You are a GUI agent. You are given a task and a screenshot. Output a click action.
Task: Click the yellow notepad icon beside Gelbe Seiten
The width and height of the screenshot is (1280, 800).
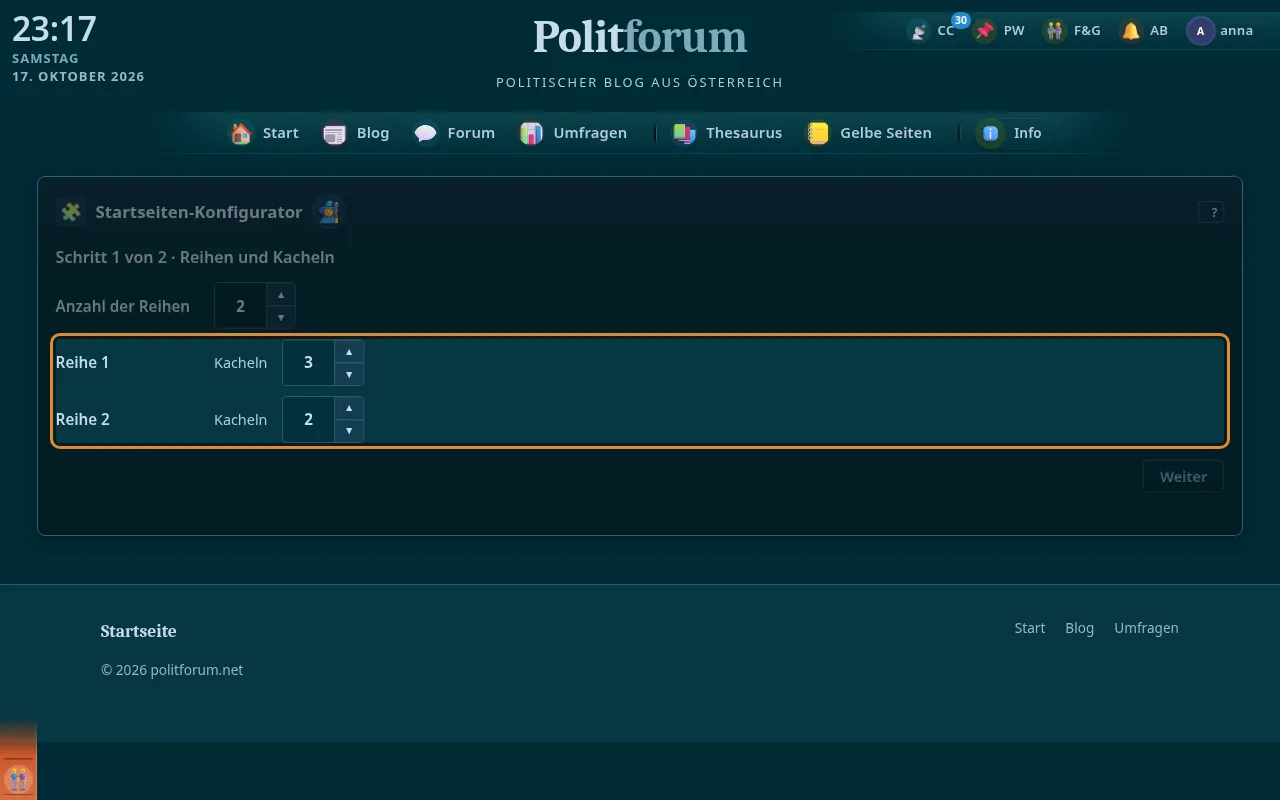(x=818, y=133)
